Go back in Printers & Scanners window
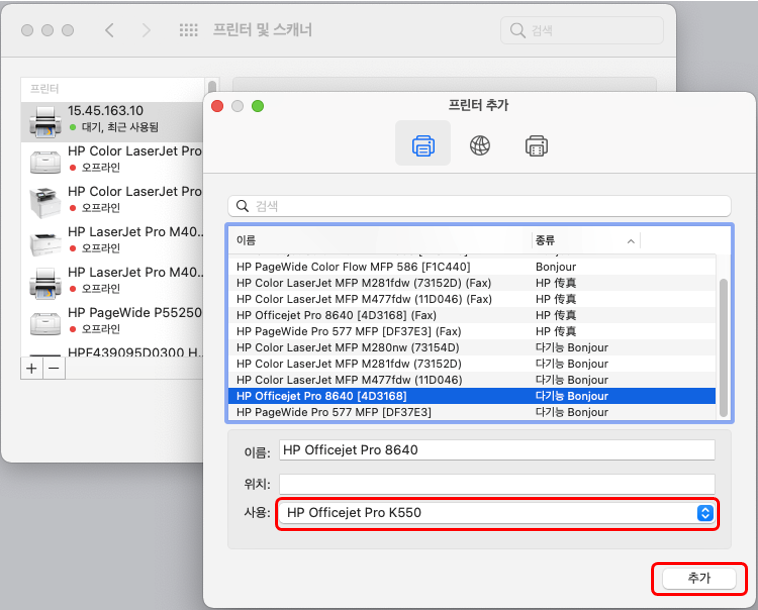Viewport: 758px width, 610px height. pyautogui.click(x=109, y=30)
